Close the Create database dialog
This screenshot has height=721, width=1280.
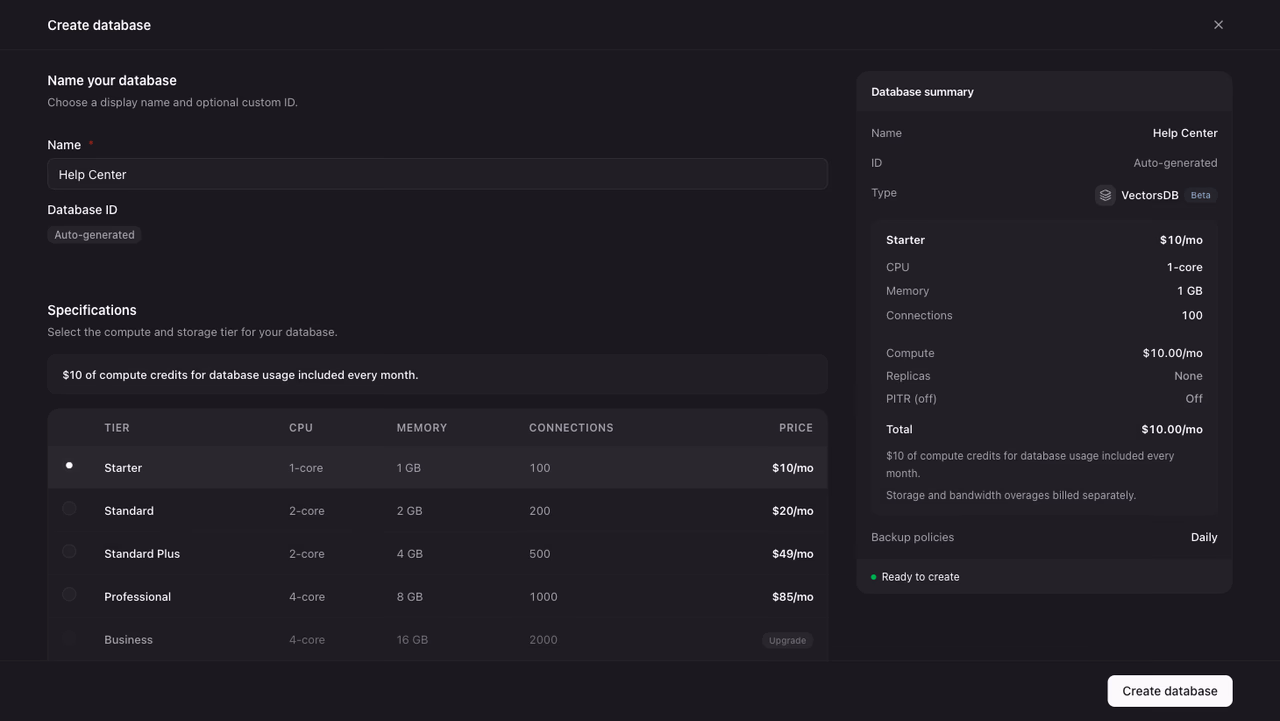click(1218, 25)
